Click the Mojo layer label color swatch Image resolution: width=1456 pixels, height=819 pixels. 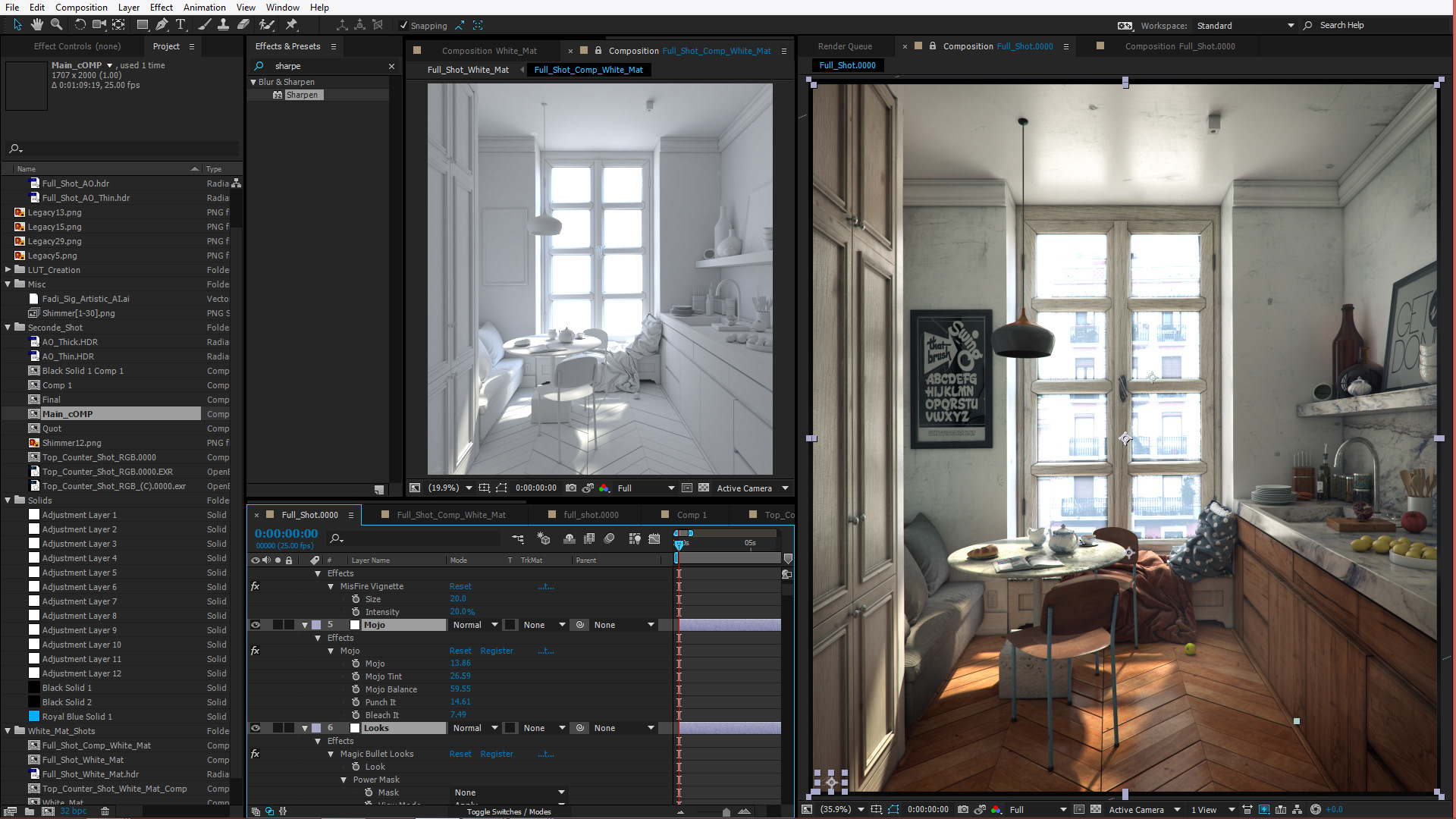(316, 625)
